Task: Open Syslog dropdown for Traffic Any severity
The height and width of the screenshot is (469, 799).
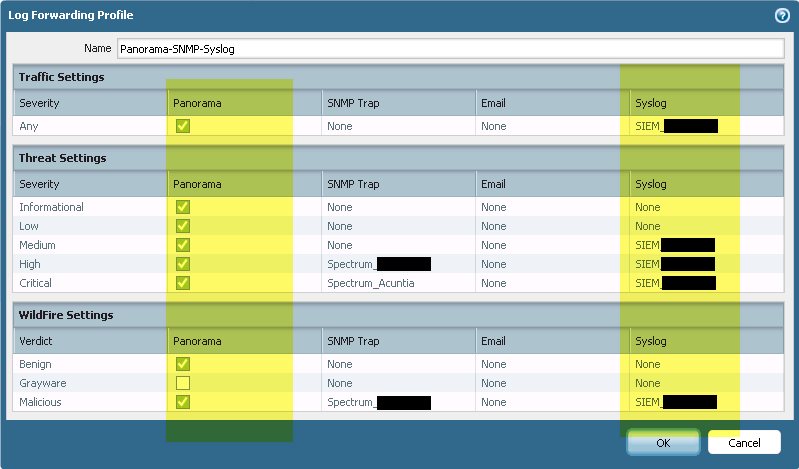Action: (x=704, y=126)
